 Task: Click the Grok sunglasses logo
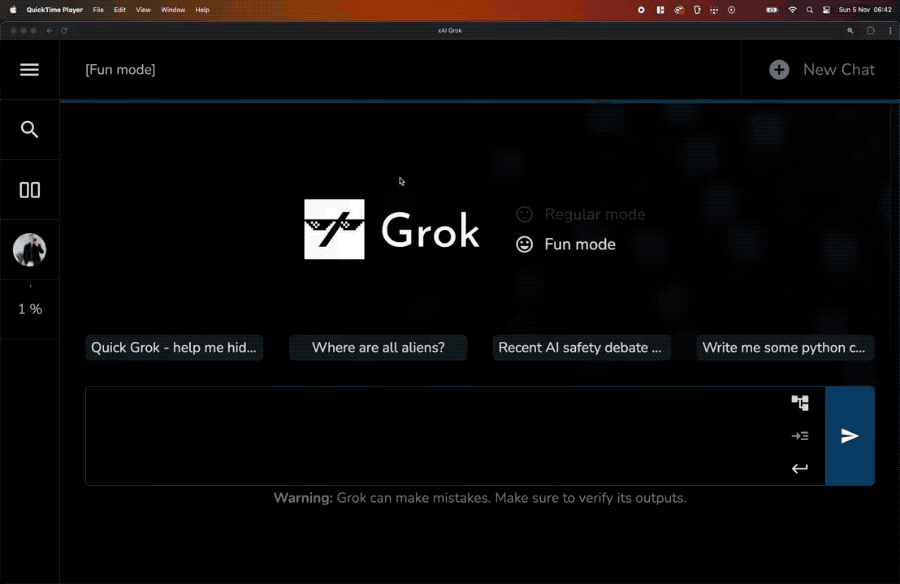point(334,229)
